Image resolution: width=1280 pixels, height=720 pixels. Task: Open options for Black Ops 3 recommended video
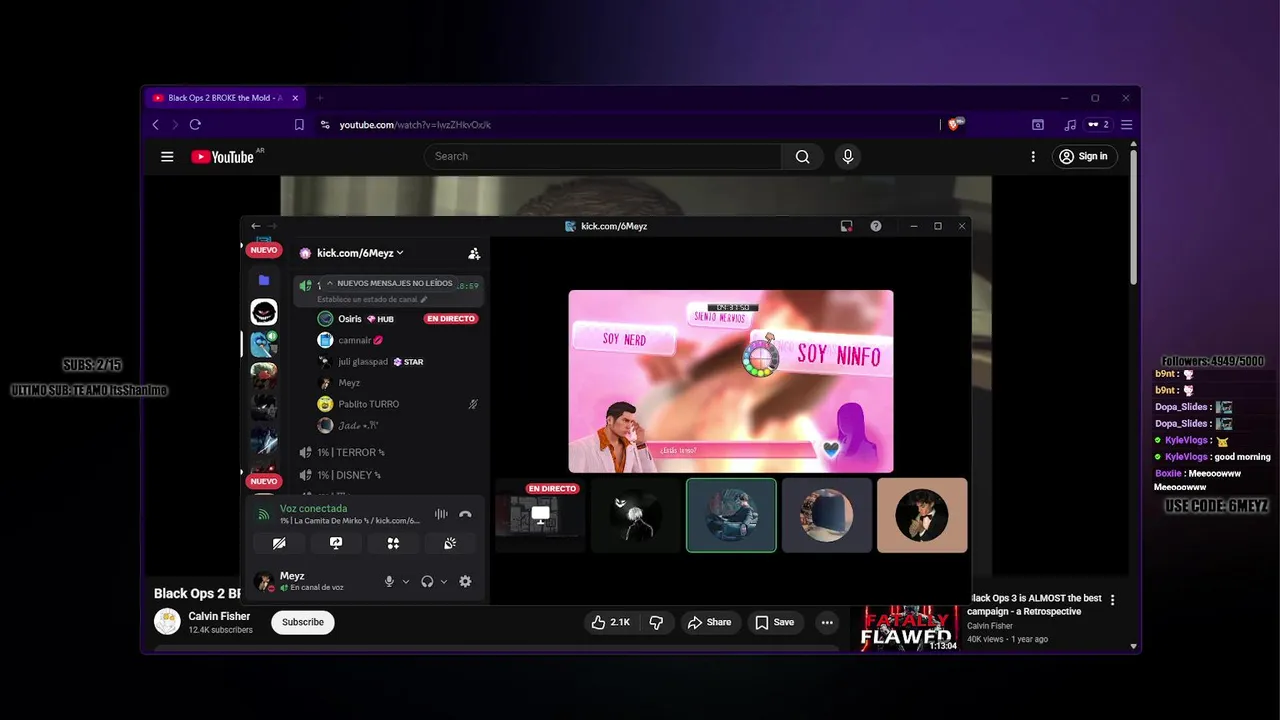tap(1112, 600)
